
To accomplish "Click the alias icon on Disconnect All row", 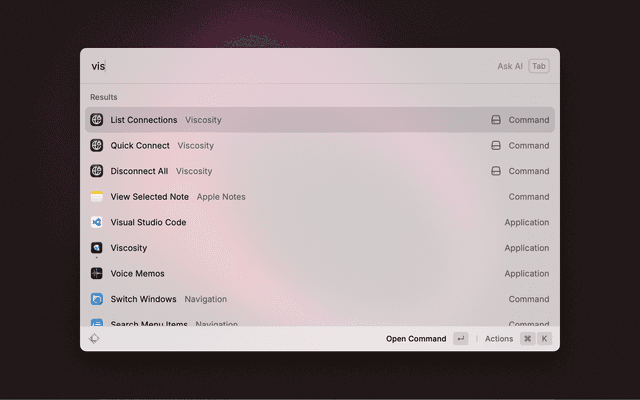I will (x=495, y=171).
